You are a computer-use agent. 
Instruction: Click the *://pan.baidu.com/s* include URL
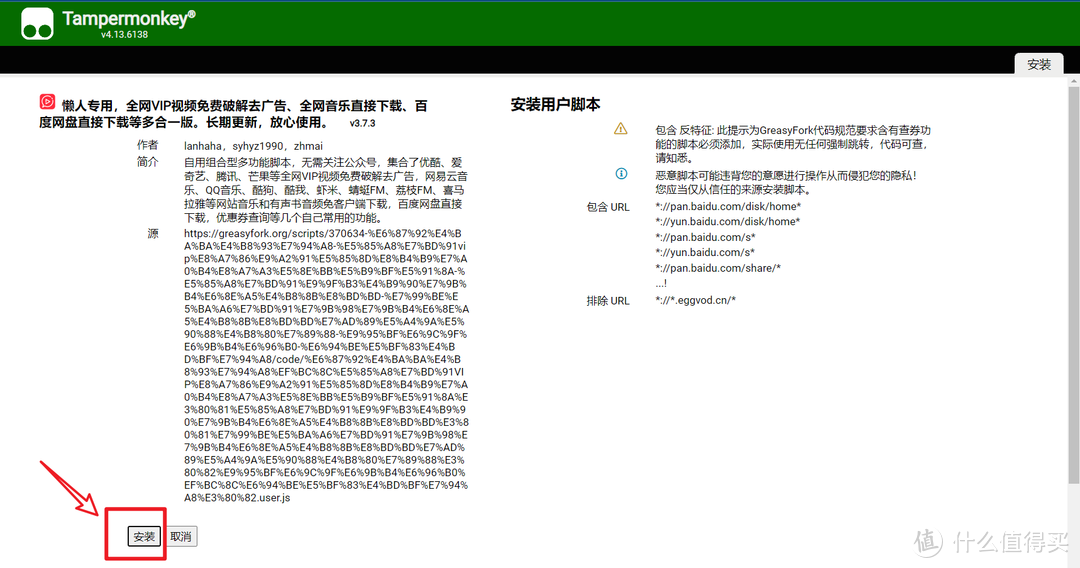tap(705, 238)
